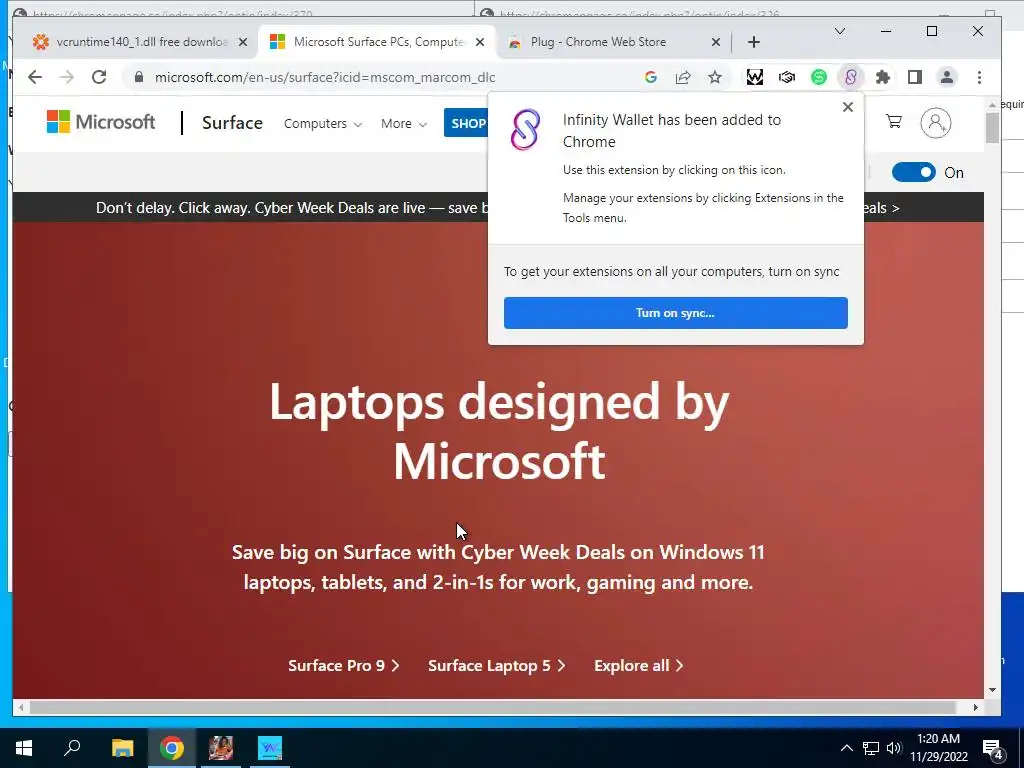Viewport: 1024px width, 768px height.
Task: Click the taskbar clock showing 1:20 AM
Action: 938,748
